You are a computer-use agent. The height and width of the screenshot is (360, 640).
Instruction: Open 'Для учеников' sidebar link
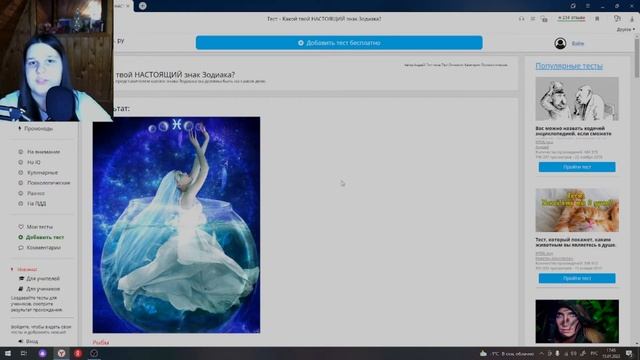tap(43, 289)
